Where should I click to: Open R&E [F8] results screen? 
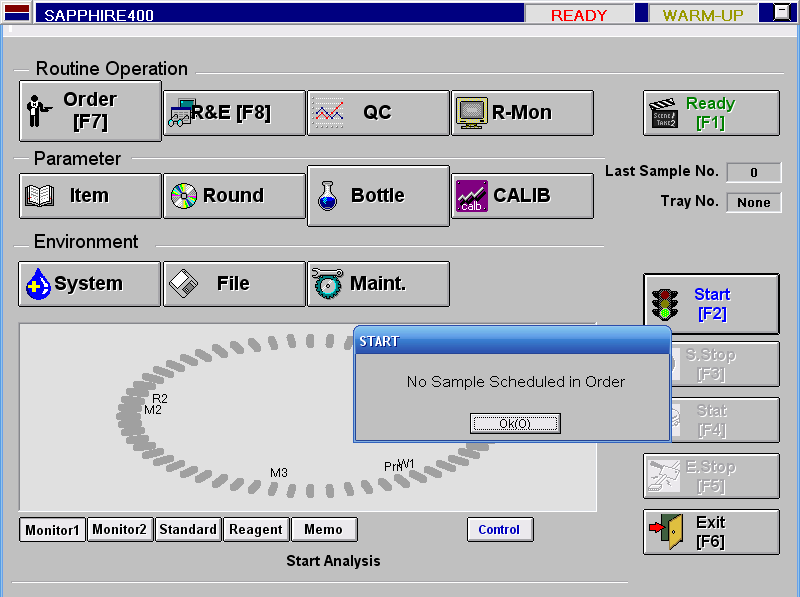click(235, 113)
